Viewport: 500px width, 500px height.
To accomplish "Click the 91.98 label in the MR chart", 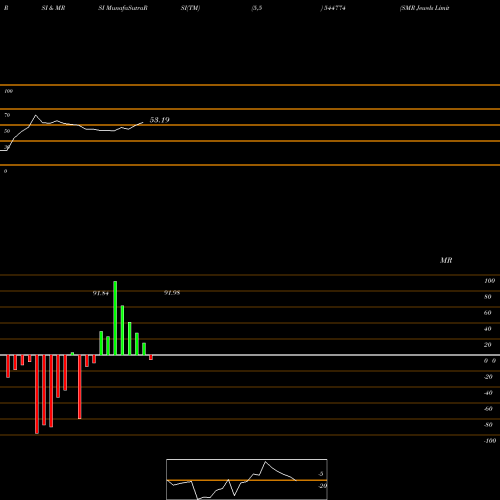I will tap(172, 293).
